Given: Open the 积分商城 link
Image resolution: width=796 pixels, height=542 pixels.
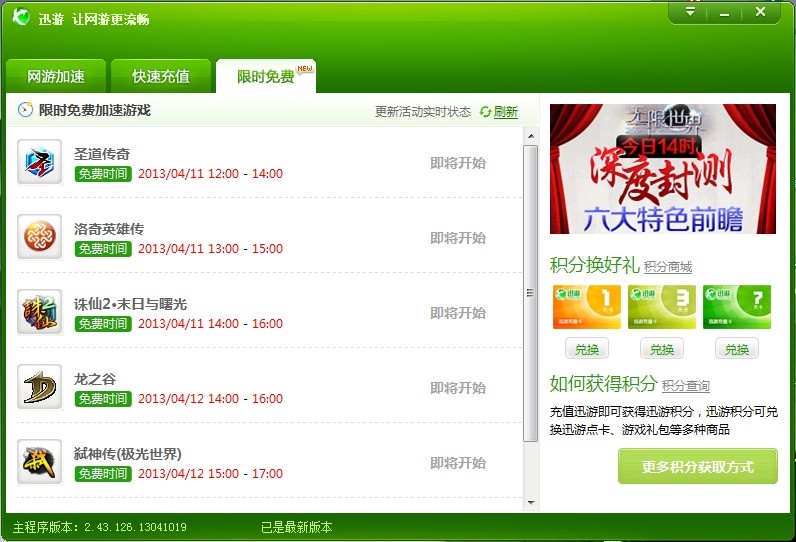Looking at the screenshot, I should (668, 267).
